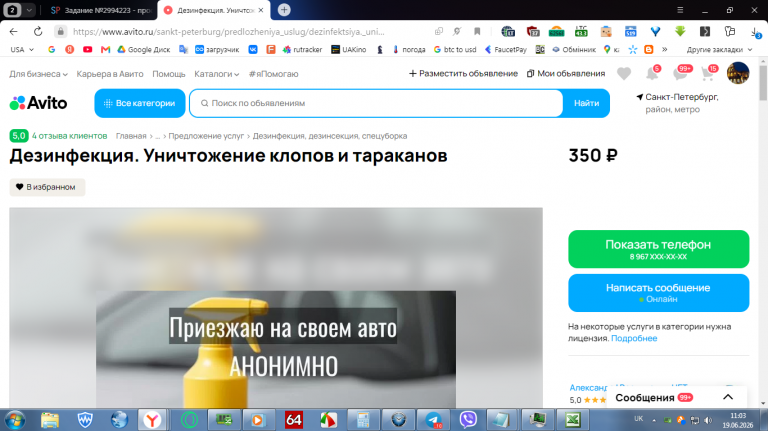Image resolution: width=768 pixels, height=431 pixels.
Task: Open the site security lock icon
Action: 60,31
